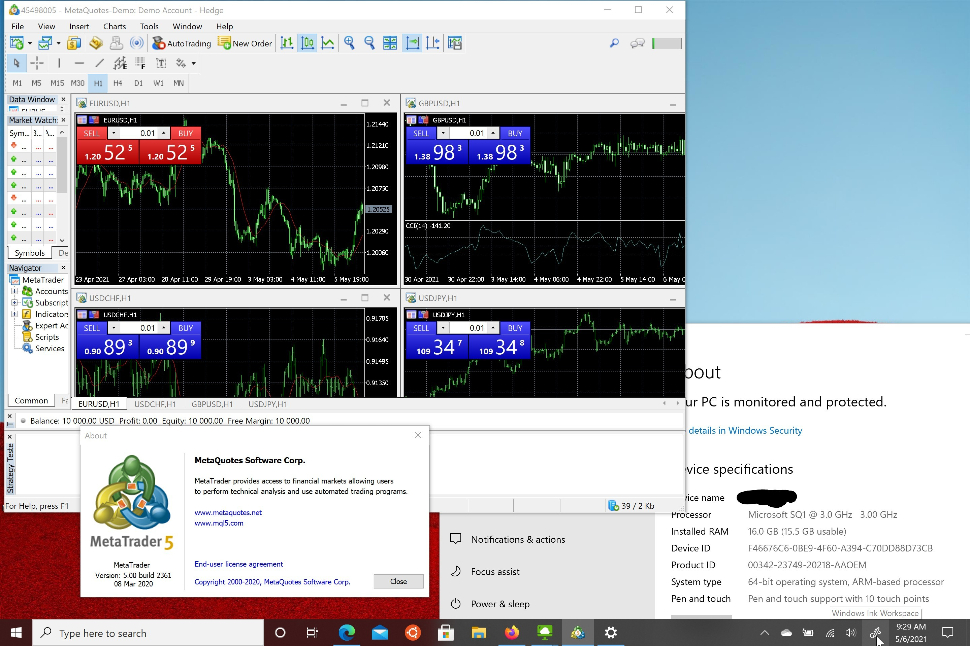The height and width of the screenshot is (646, 970).
Task: Switch to the USDCHF,H1 chart tab
Action: [155, 404]
